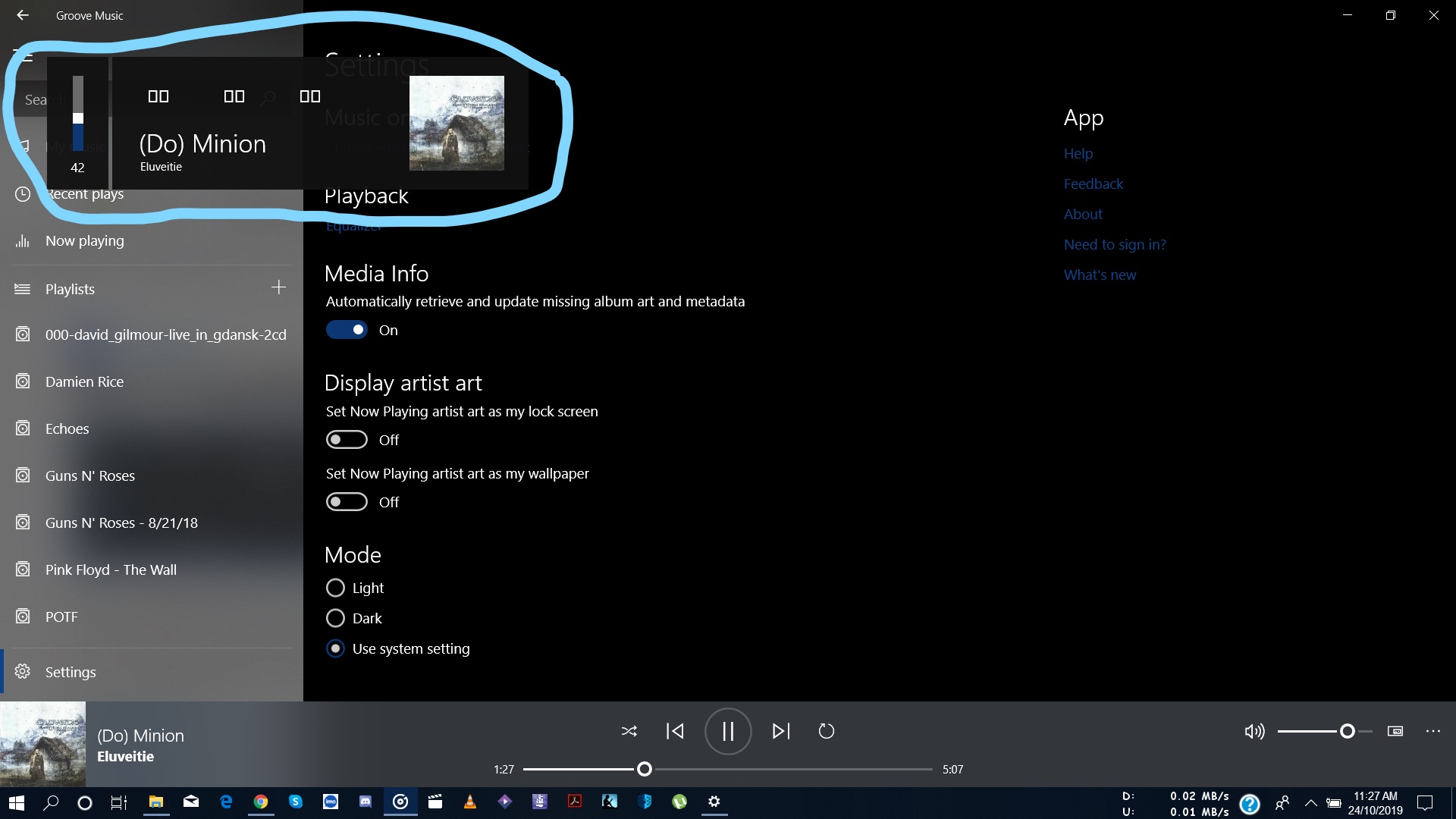Click the third button in the media overlay
The image size is (1456, 819).
pyautogui.click(x=310, y=96)
